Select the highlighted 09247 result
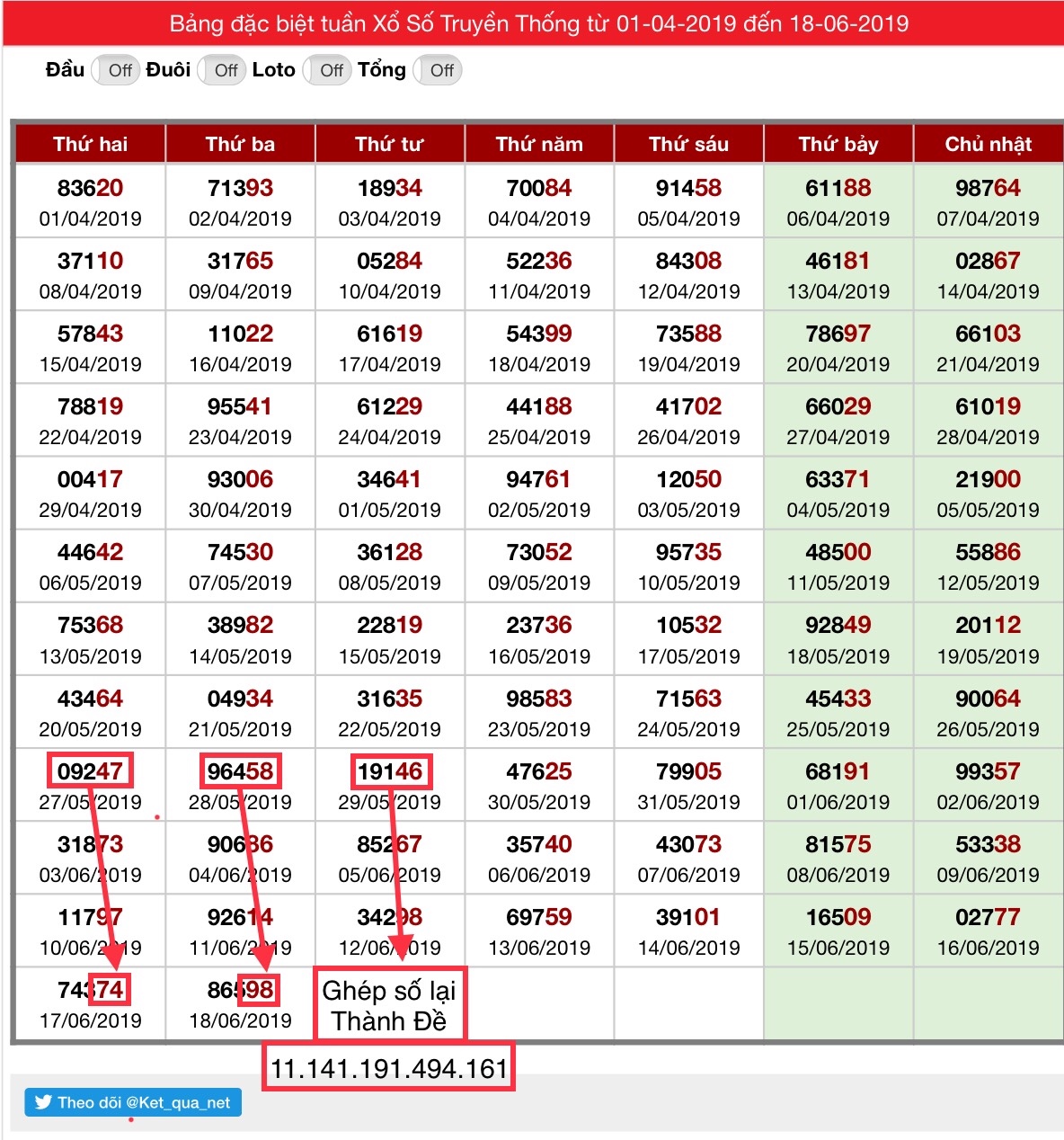This screenshot has height=1140, width=1064. pos(90,771)
